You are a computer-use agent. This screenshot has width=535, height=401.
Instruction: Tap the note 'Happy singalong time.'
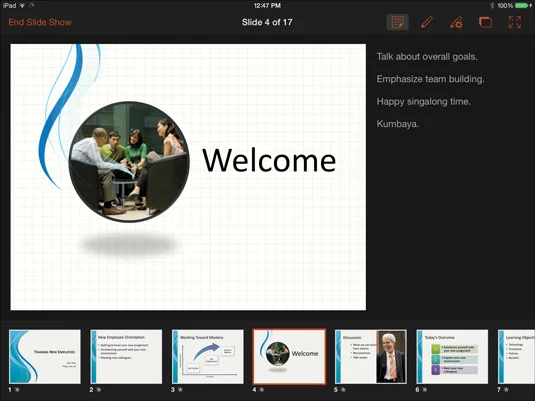[x=423, y=102]
